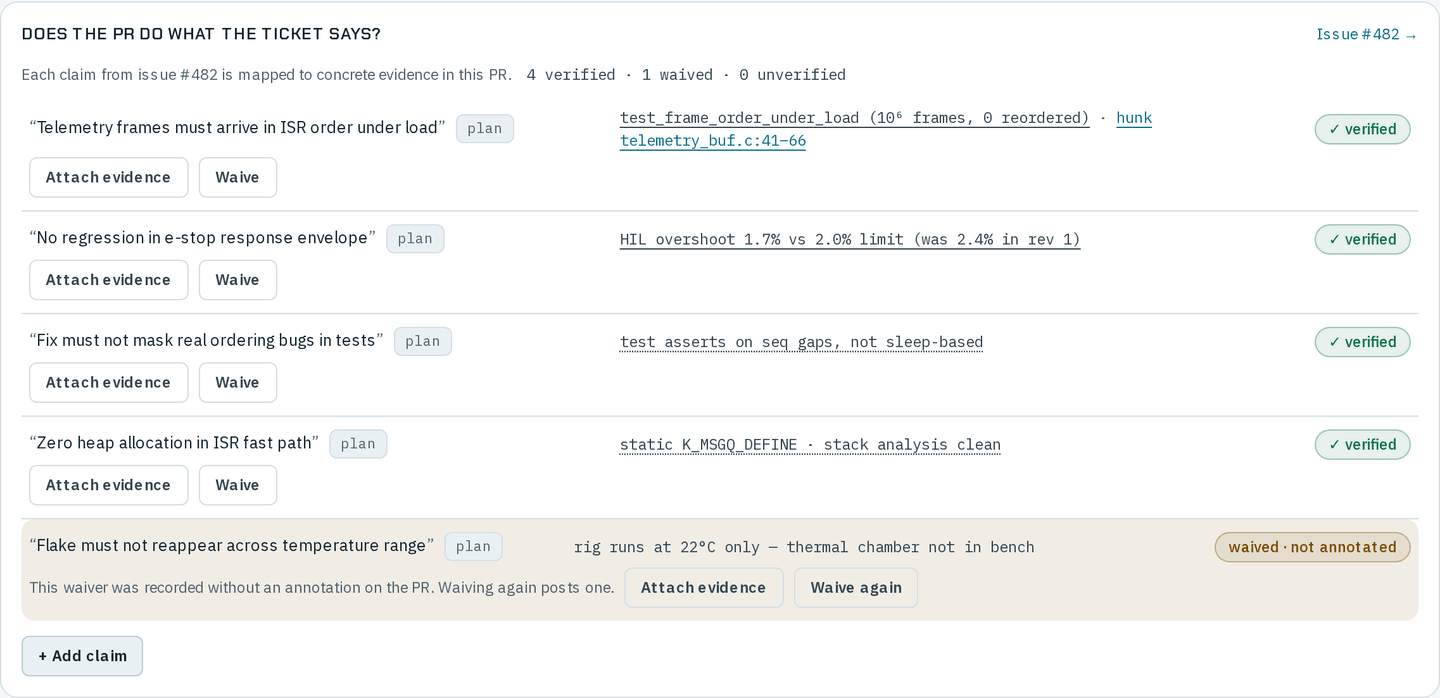Click Waive again on temperature range claim

856,588
